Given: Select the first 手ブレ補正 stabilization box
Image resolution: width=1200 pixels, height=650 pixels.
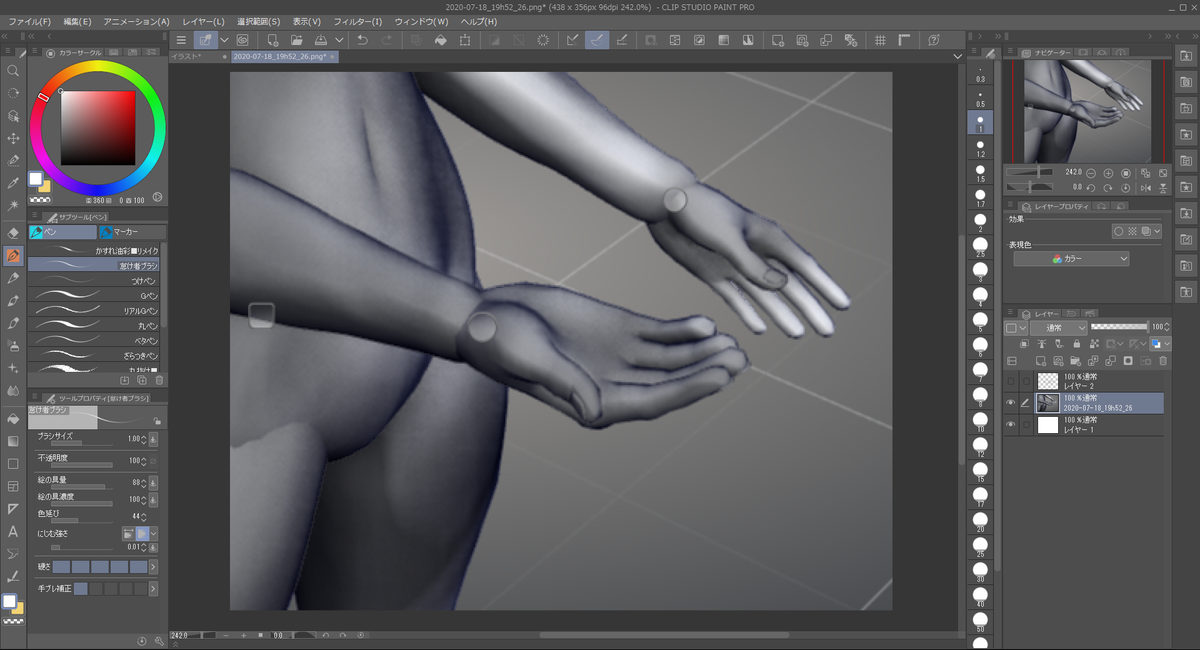Looking at the screenshot, I should [x=80, y=589].
